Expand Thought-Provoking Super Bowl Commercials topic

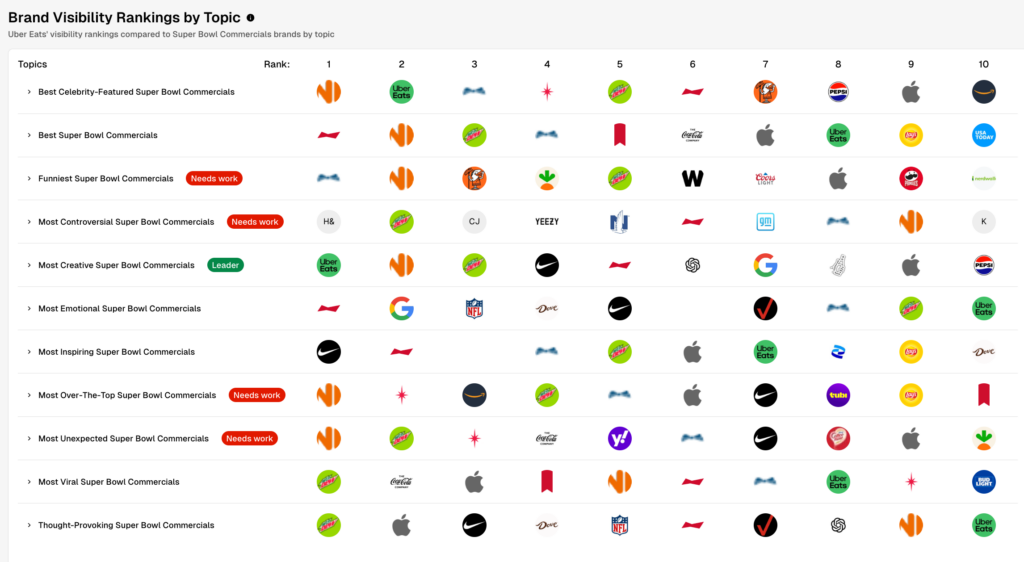(x=29, y=525)
